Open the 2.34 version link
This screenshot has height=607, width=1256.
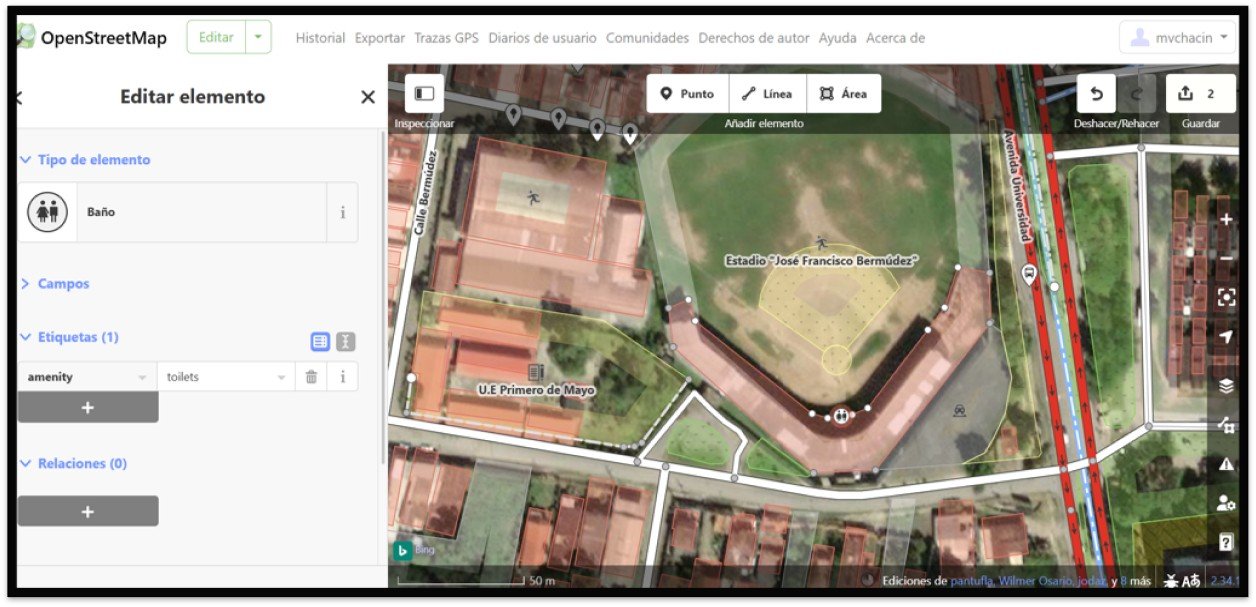(1225, 581)
